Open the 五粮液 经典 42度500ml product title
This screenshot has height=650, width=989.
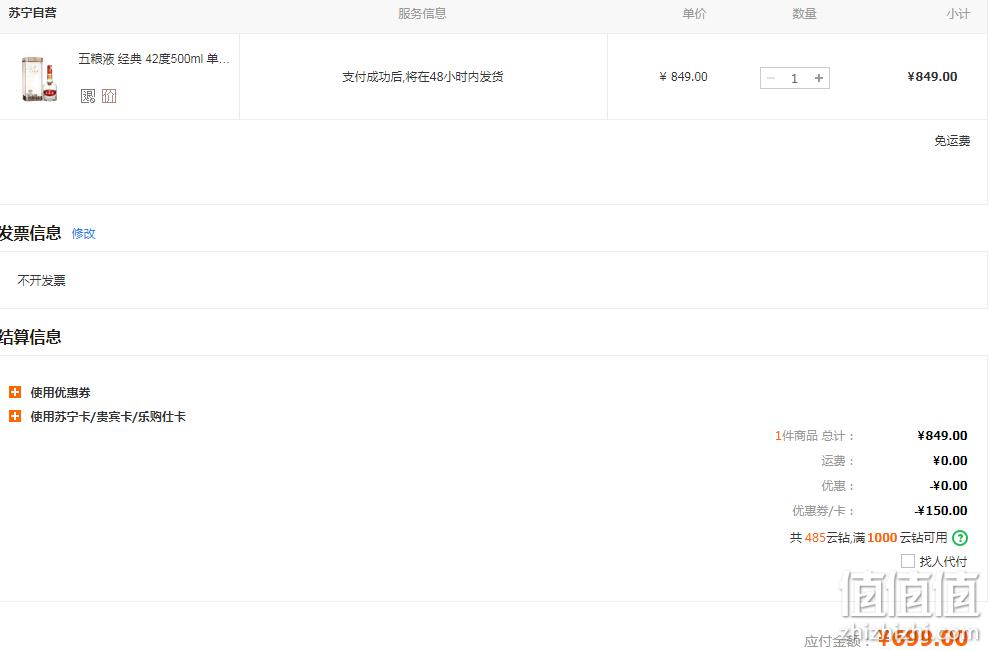[154, 59]
